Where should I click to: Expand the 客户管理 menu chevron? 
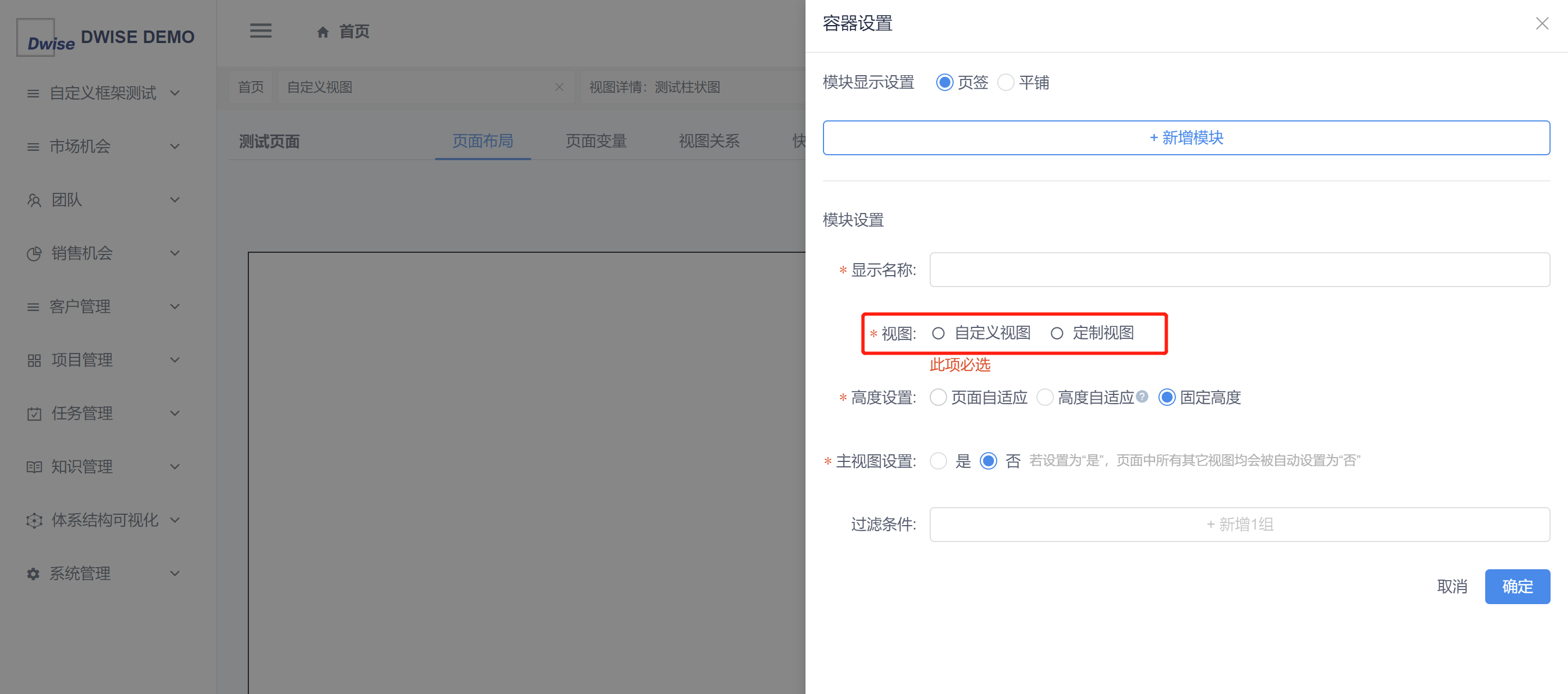175,307
